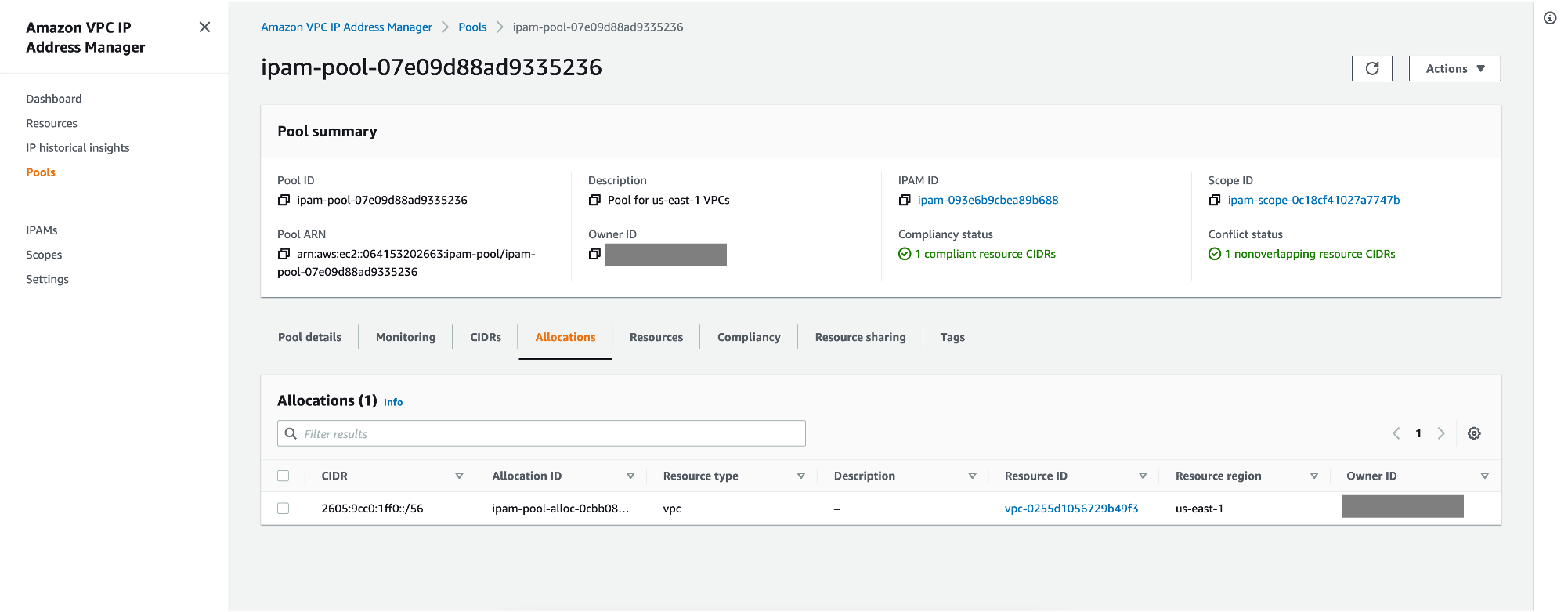Viewport: 1568px width, 612px height.
Task: Click the 1 compliant resource CIDRs status
Action: click(985, 255)
